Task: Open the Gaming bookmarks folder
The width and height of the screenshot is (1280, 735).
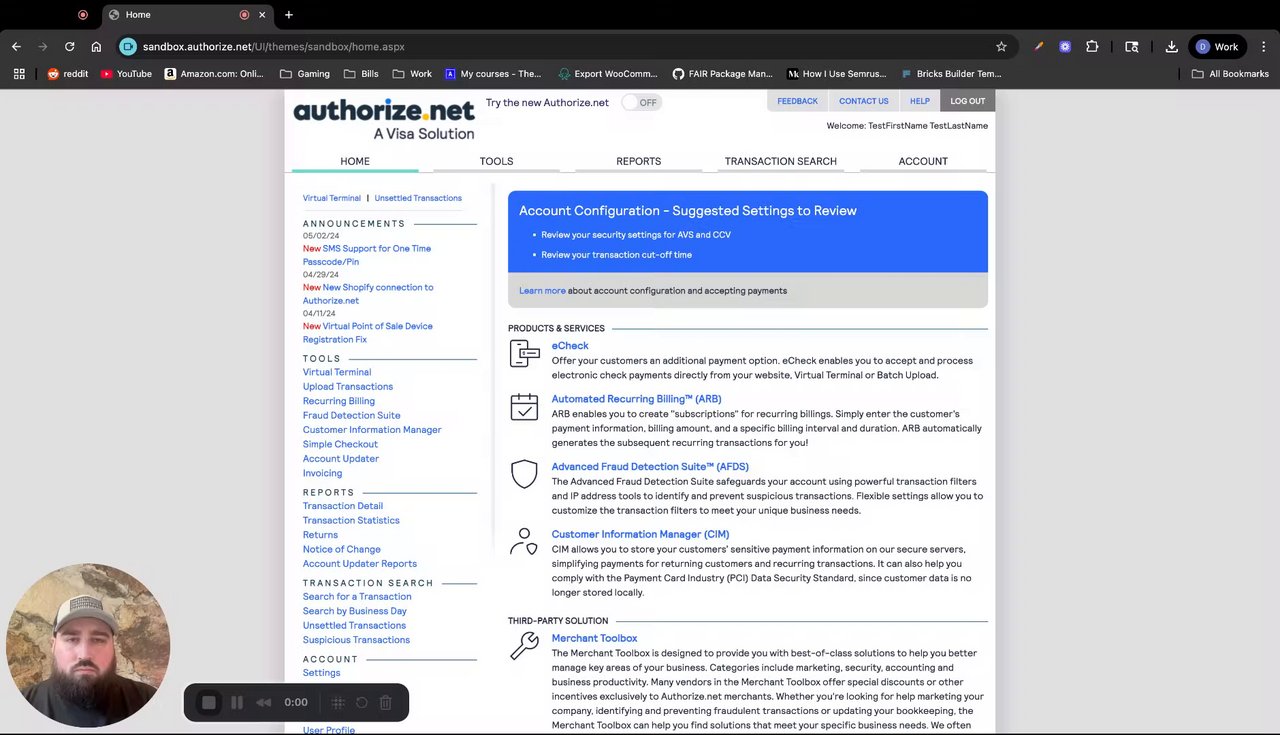Action: coord(305,74)
